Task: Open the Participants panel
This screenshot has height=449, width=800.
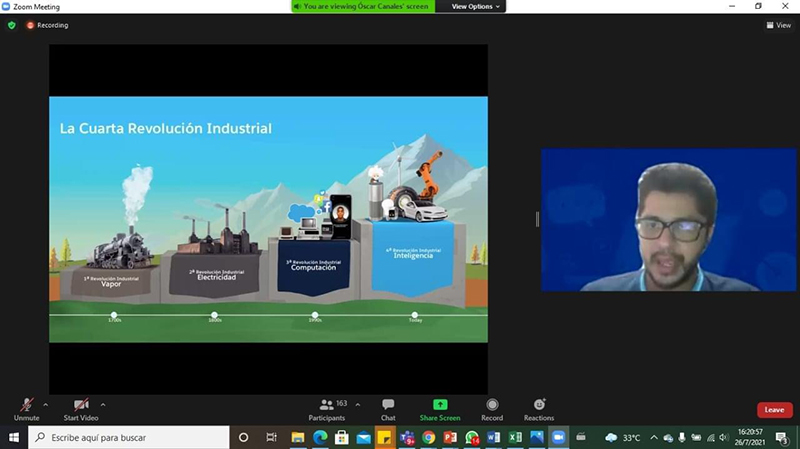Action: coord(327,407)
